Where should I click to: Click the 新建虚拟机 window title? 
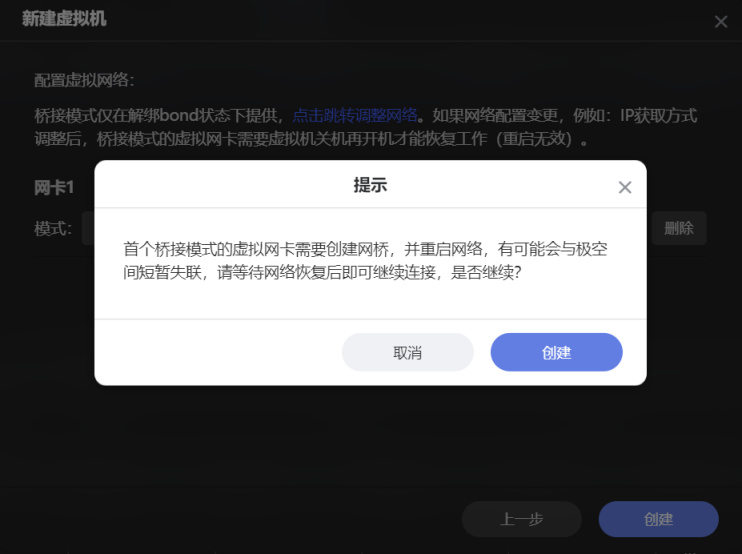tap(64, 19)
